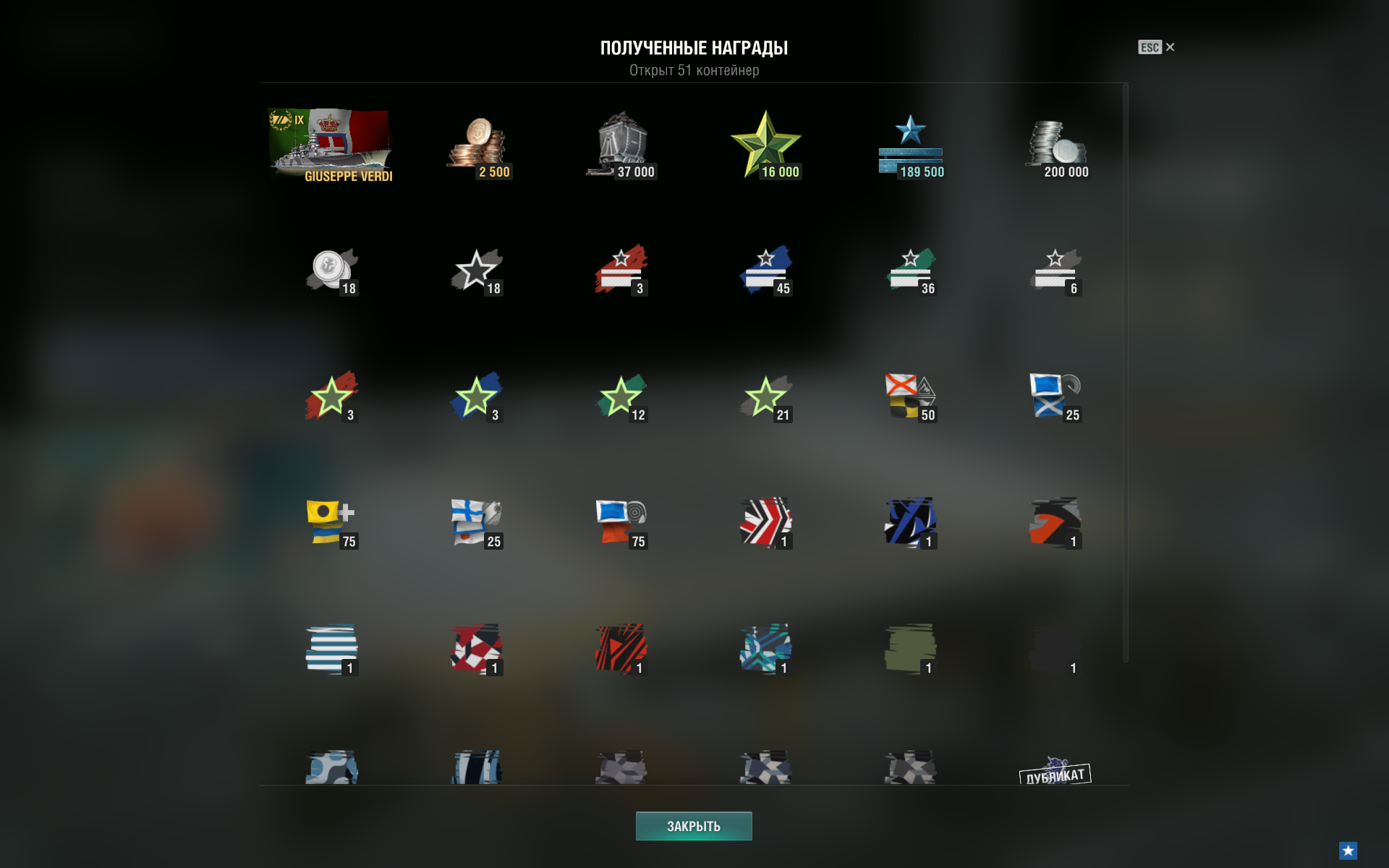1389x868 pixels.
Task: Select the dark black camouflage reward
Action: click(x=1055, y=650)
